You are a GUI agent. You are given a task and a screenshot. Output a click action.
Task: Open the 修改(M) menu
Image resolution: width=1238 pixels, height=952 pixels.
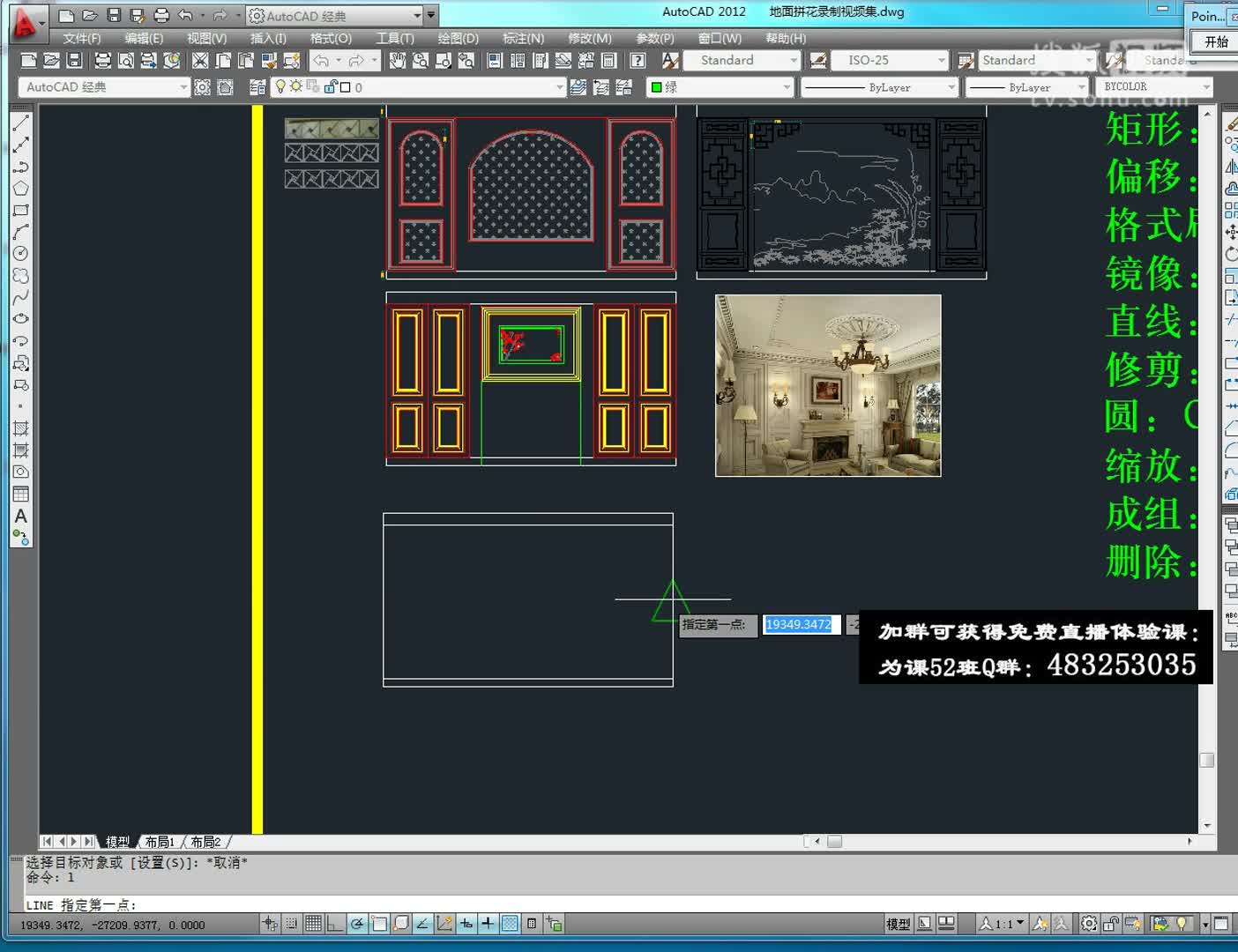click(590, 38)
